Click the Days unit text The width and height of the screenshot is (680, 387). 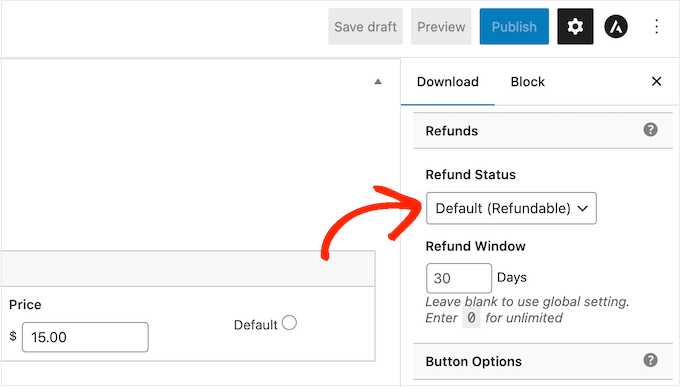(x=512, y=277)
